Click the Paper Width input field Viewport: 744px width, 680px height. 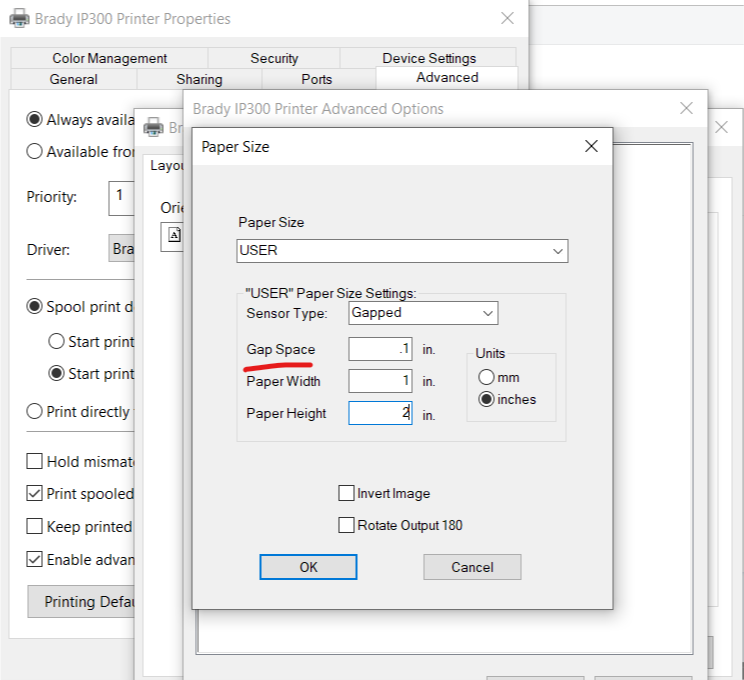coord(380,381)
